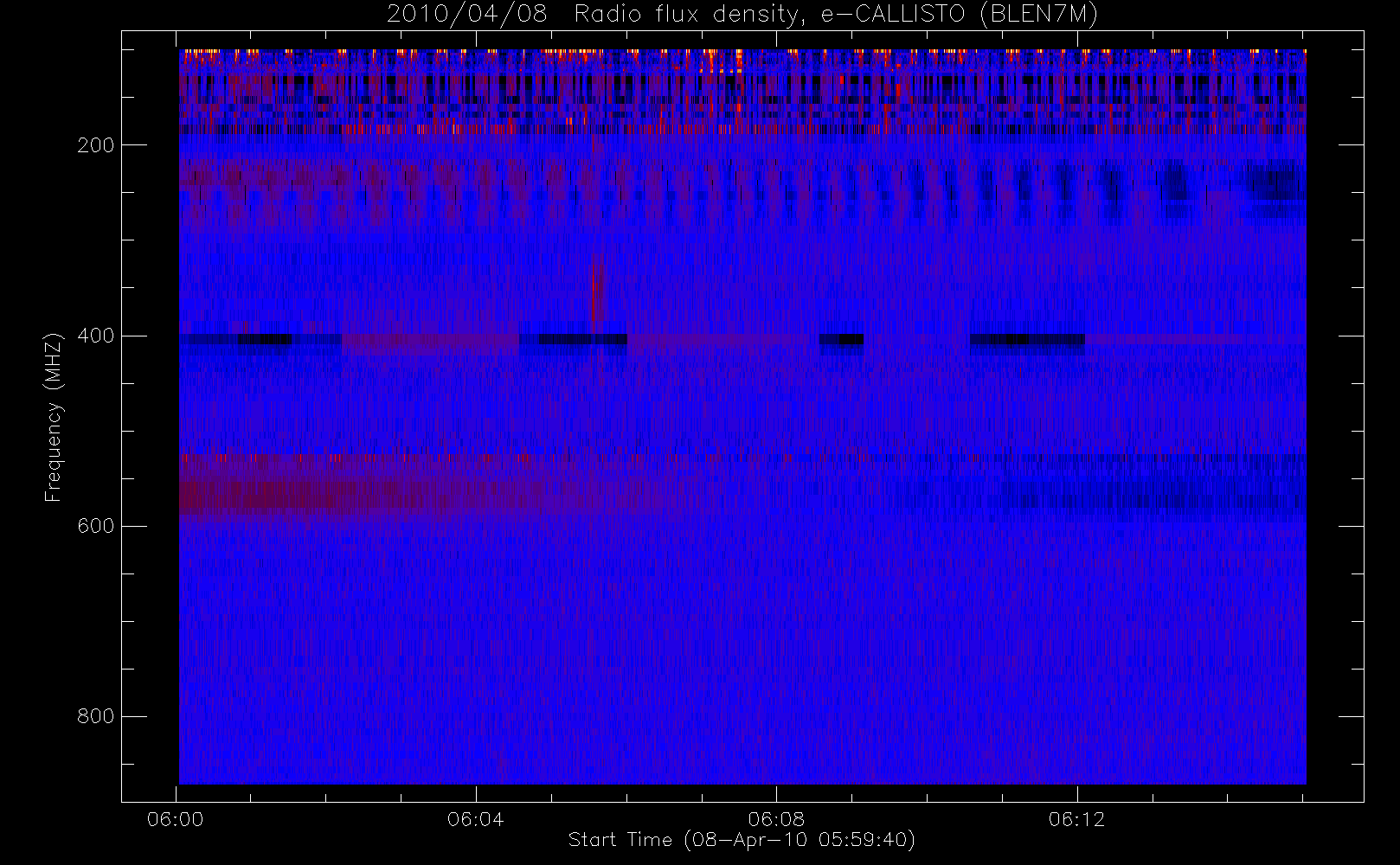The image size is (1400, 865).
Task: Click the plot title '2010/04/08 Radio flux density, e-CALLISTO (BLEN7M)'
Action: click(x=742, y=15)
